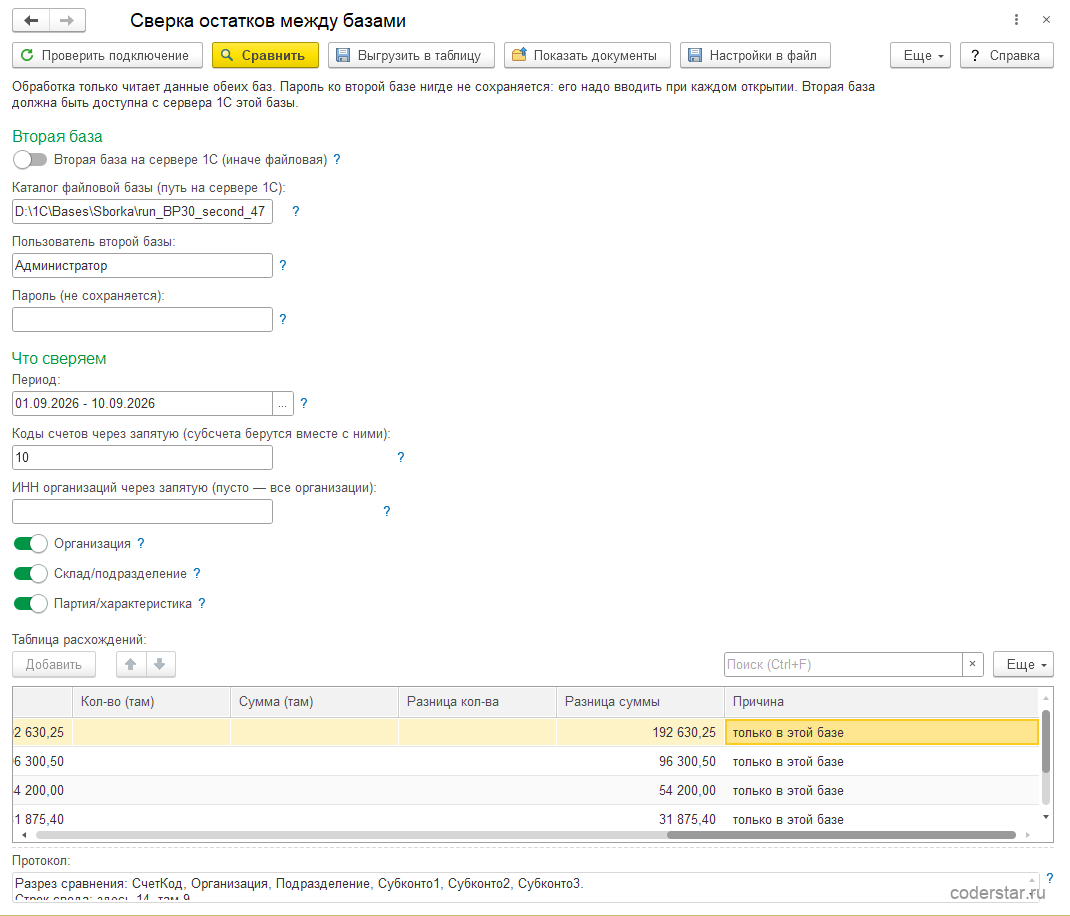Click help icon beside account codes field
1070x916 pixels.
point(401,457)
